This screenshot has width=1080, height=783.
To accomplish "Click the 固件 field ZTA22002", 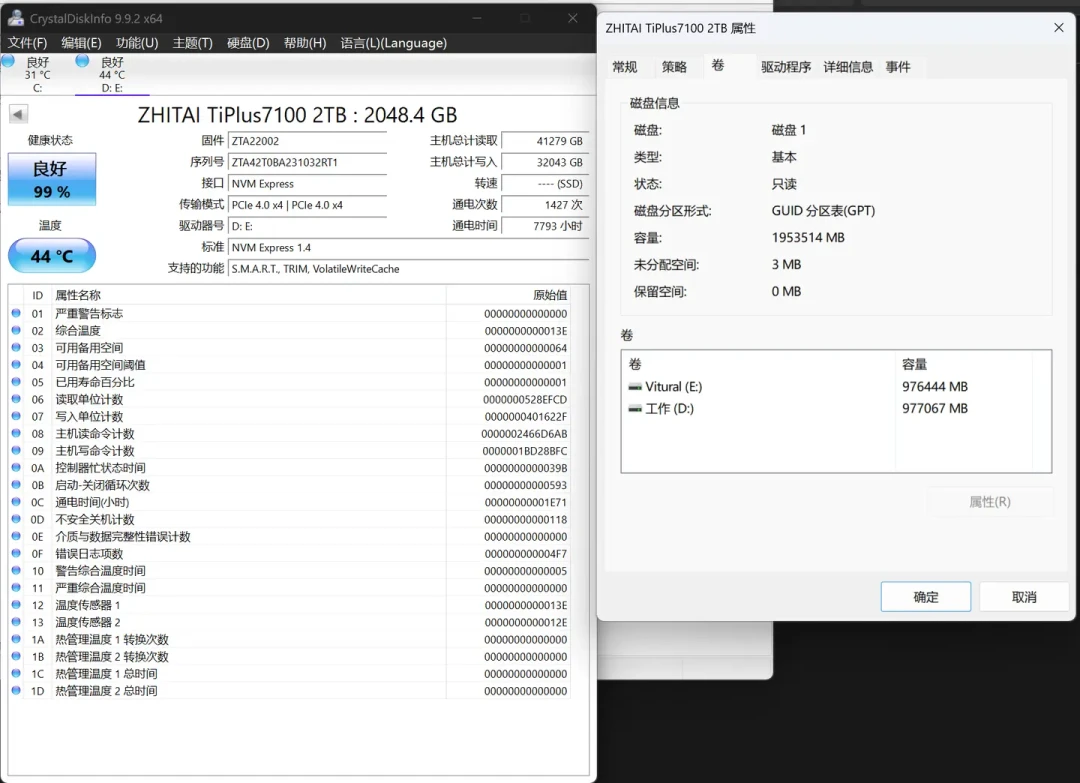I will coord(307,141).
